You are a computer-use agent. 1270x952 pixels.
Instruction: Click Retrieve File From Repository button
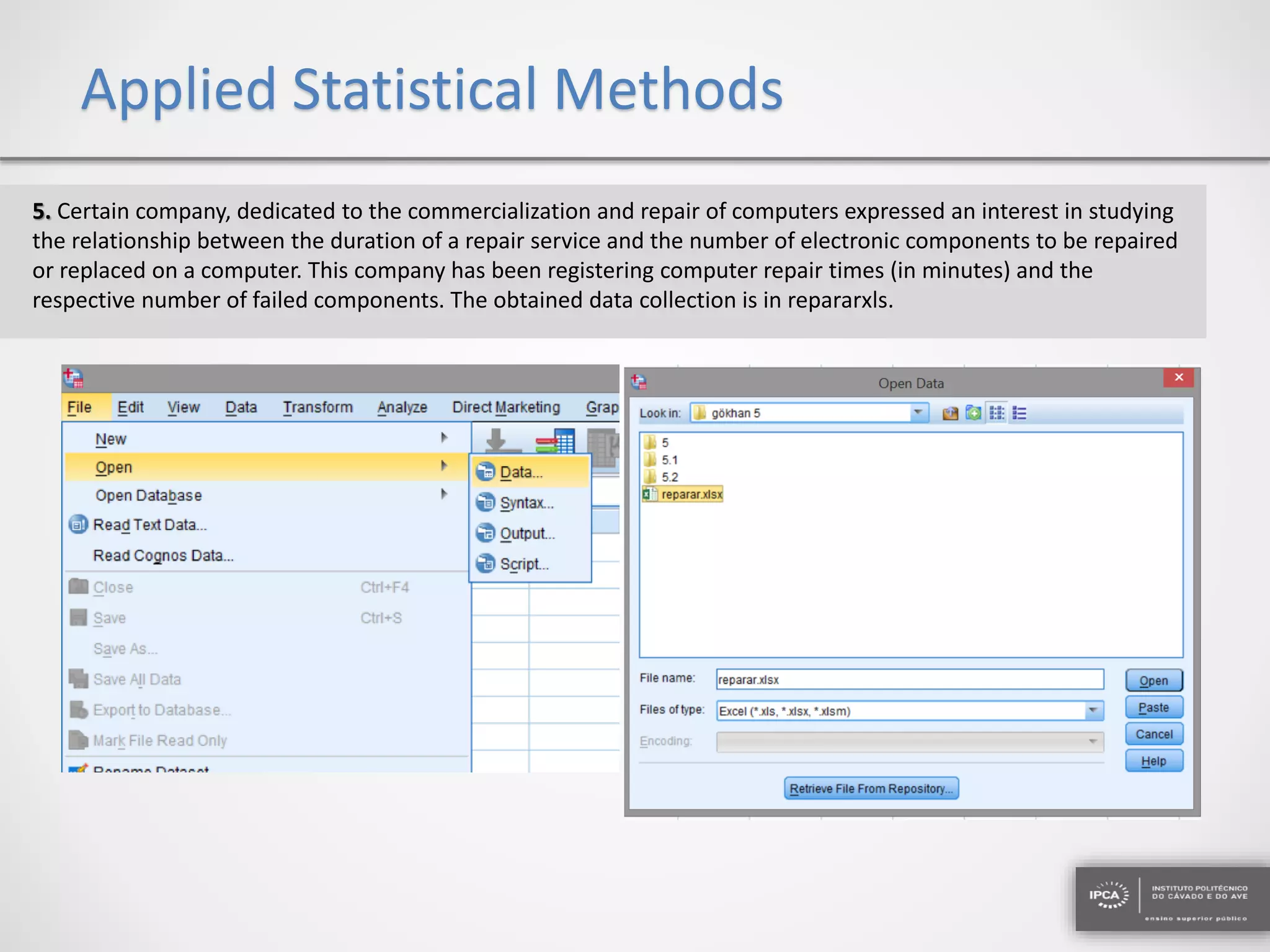(x=871, y=788)
